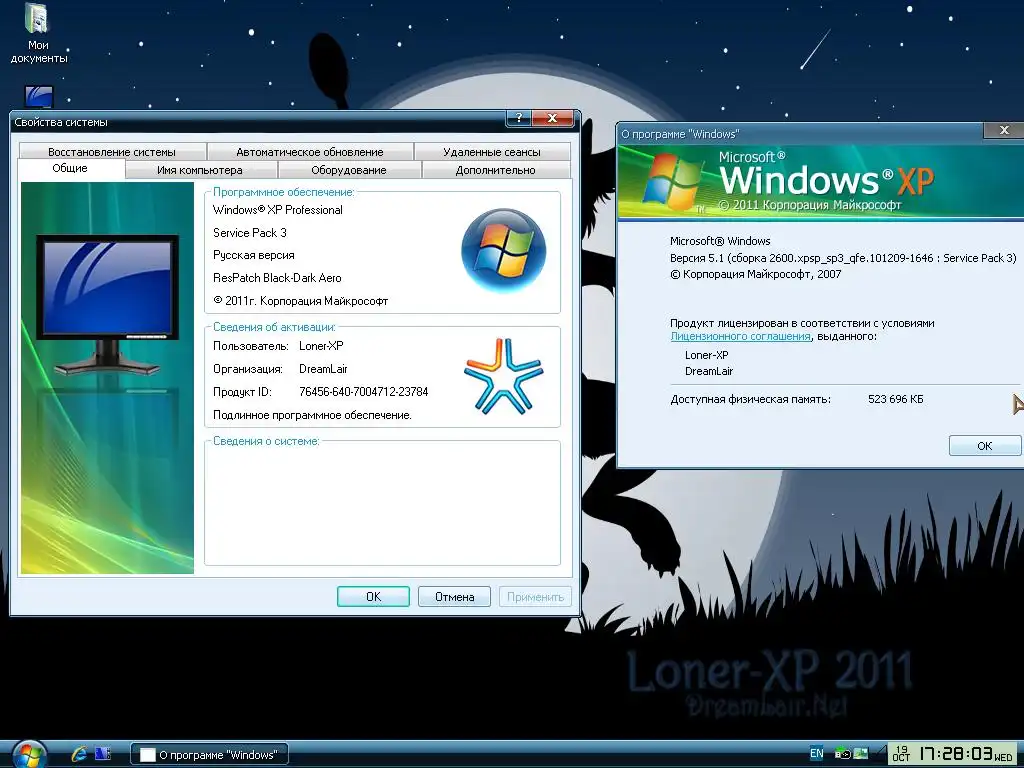Screen dimensions: 1024x768
Task: Open the Дополнительно tab
Action: click(x=496, y=170)
